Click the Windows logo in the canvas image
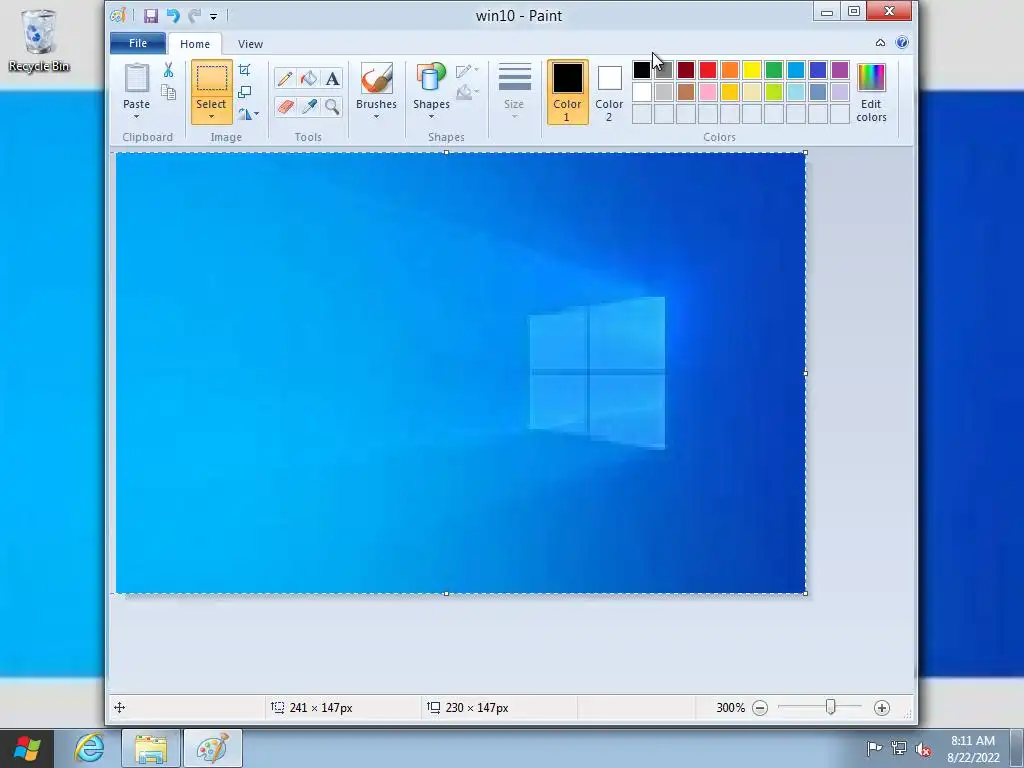1024x768 pixels. point(597,373)
